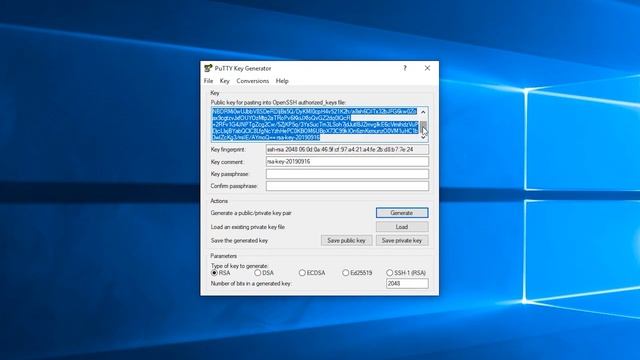Click the Generate button
The height and width of the screenshot is (360, 640).
(402, 213)
